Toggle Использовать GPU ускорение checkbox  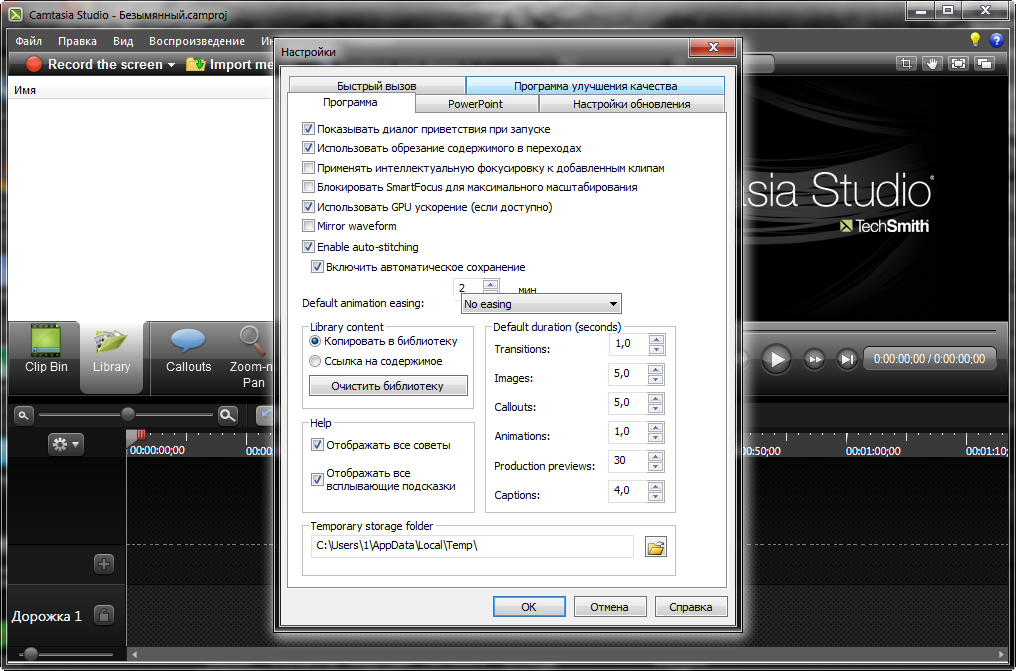coord(308,207)
